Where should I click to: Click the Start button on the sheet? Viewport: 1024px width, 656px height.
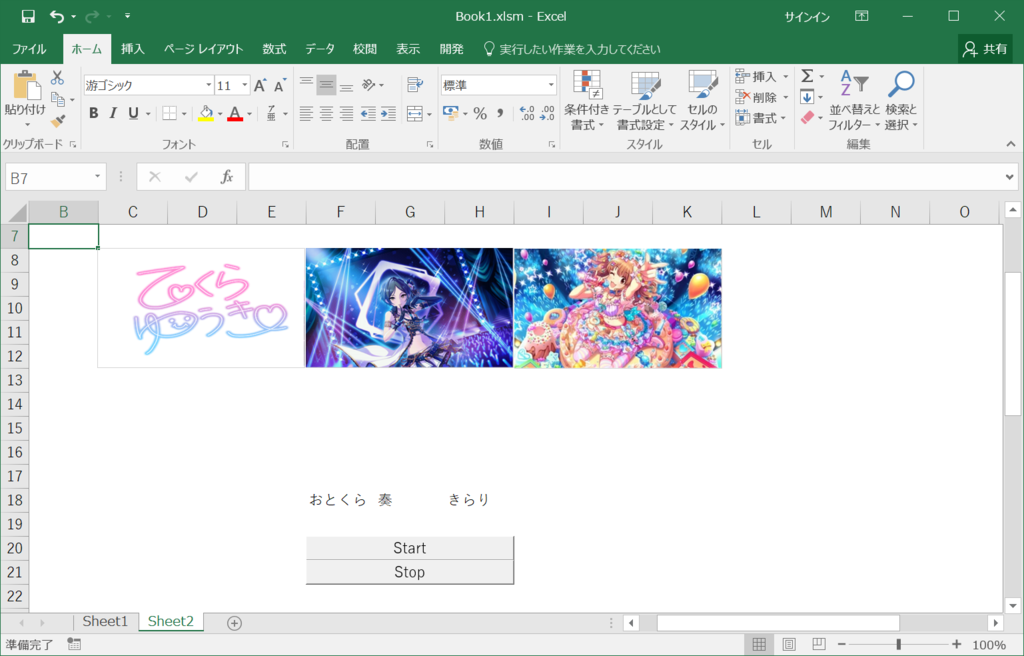click(409, 548)
